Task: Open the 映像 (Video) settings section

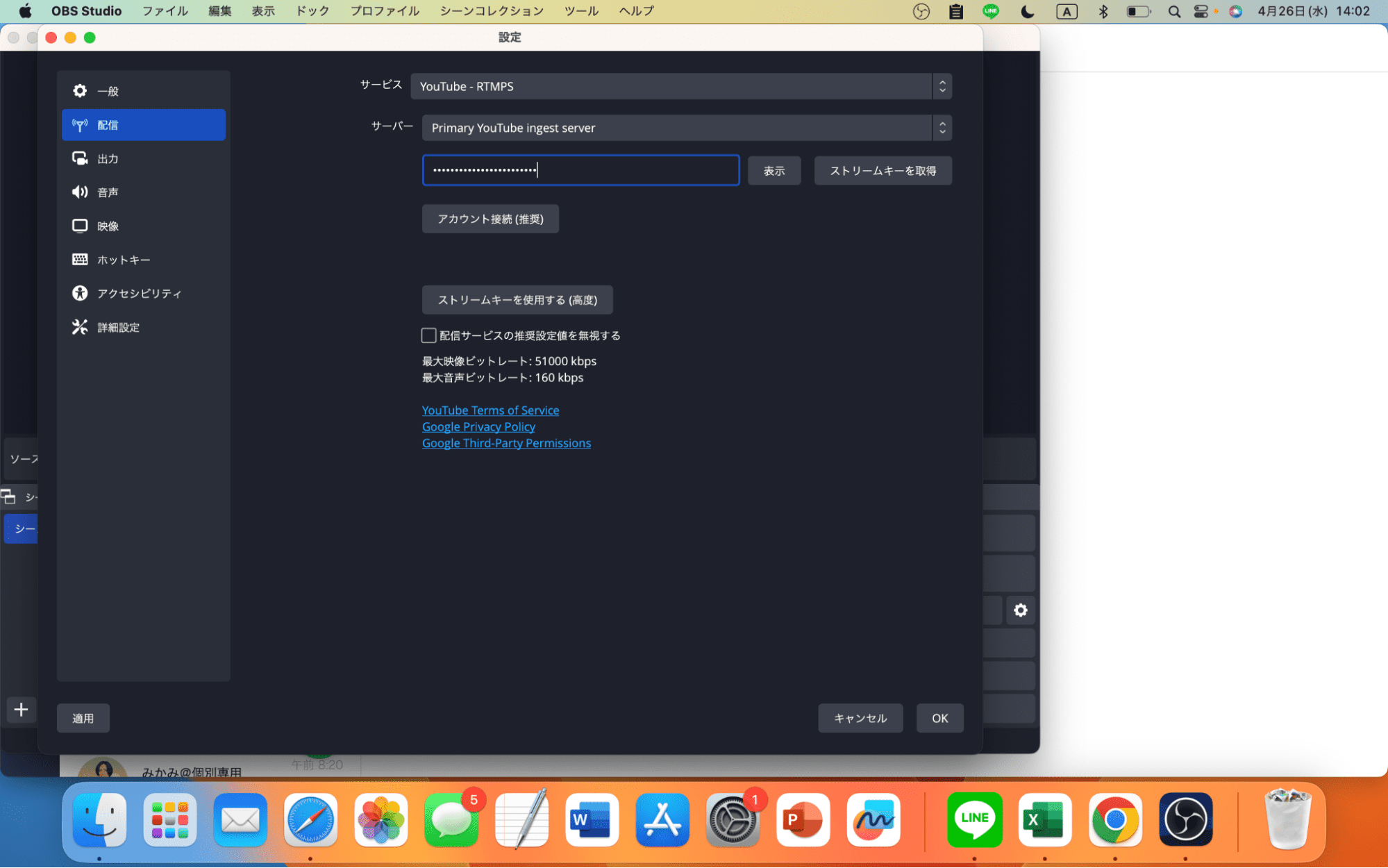Action: coord(143,226)
